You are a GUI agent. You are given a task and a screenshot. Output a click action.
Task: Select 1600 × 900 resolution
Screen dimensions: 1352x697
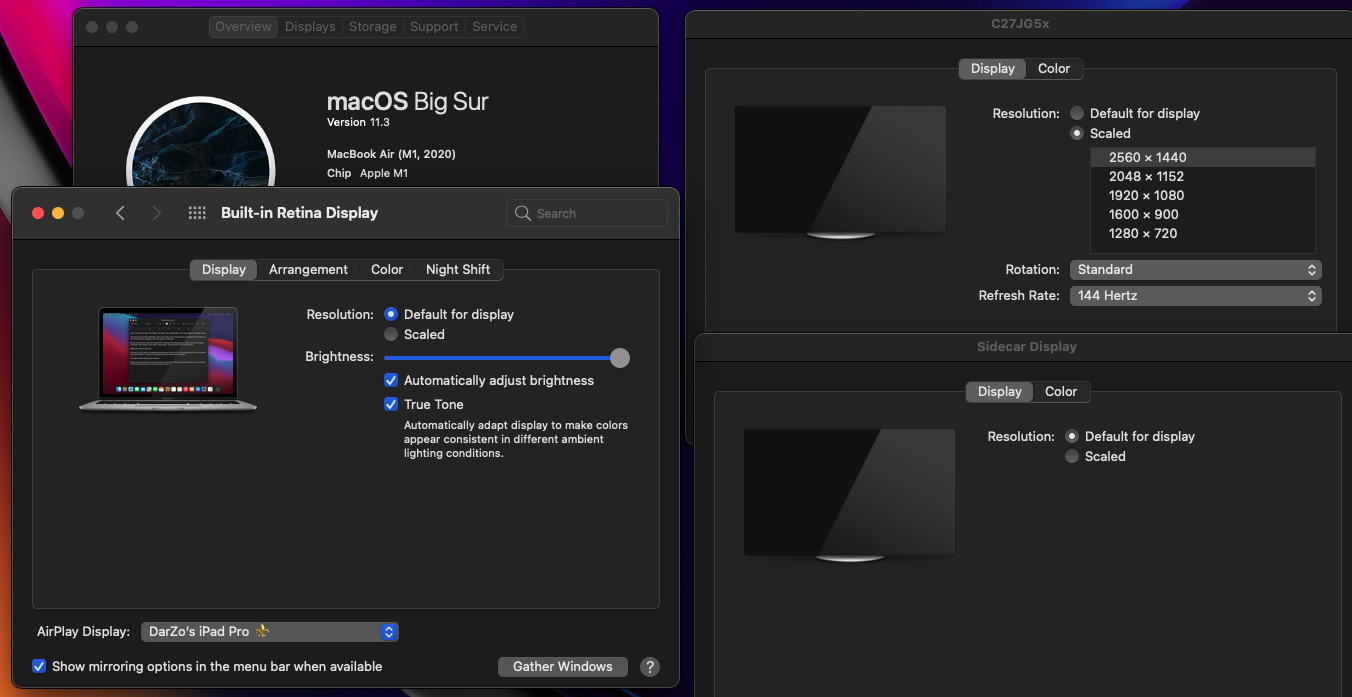pyautogui.click(x=1203, y=214)
